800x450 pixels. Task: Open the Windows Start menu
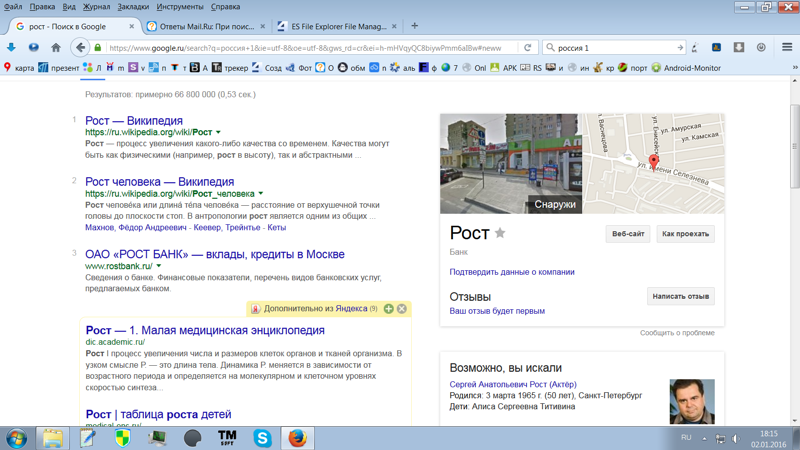click(16, 438)
